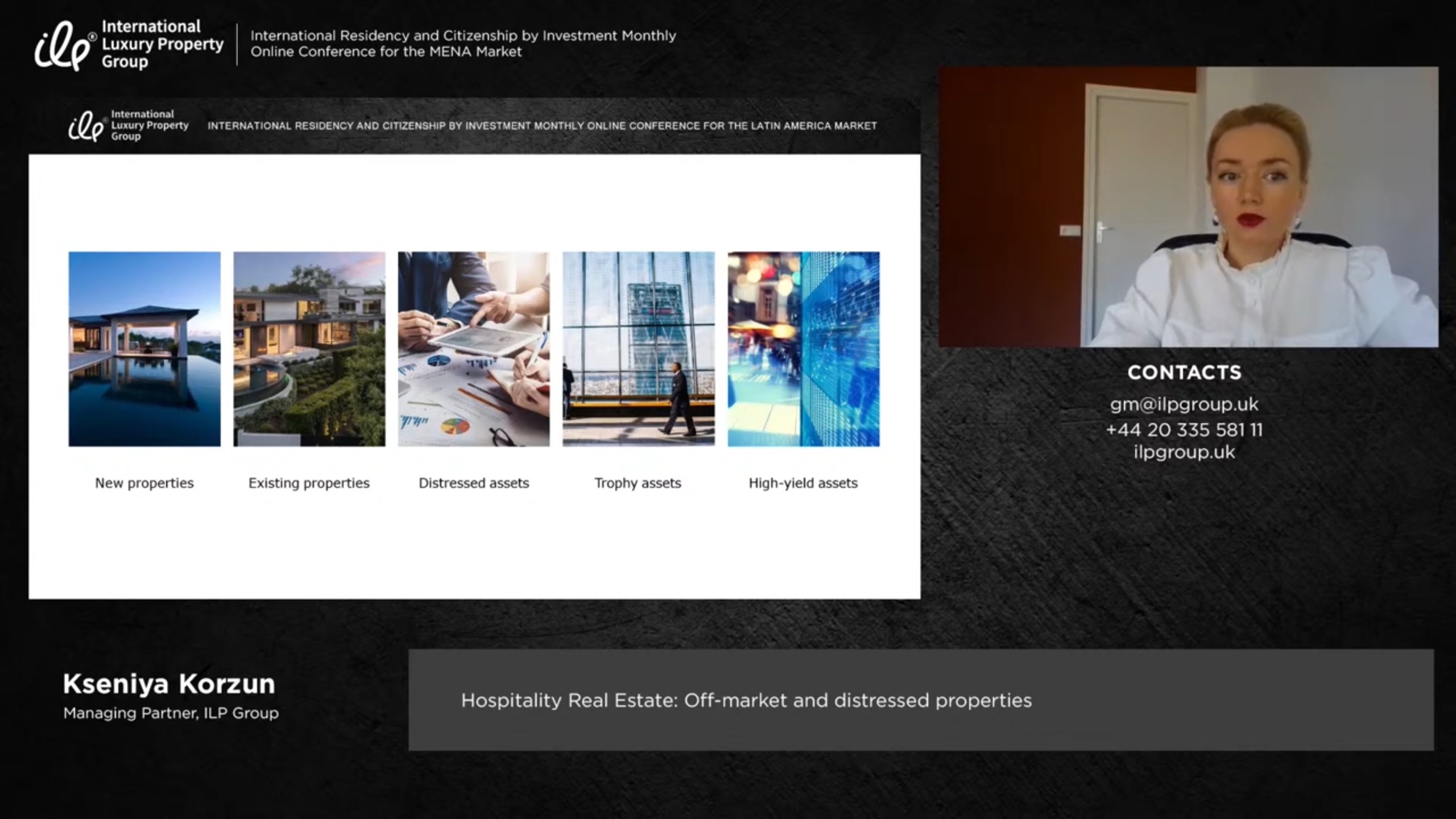Select the Trophy assets skyscraper image

tap(638, 349)
